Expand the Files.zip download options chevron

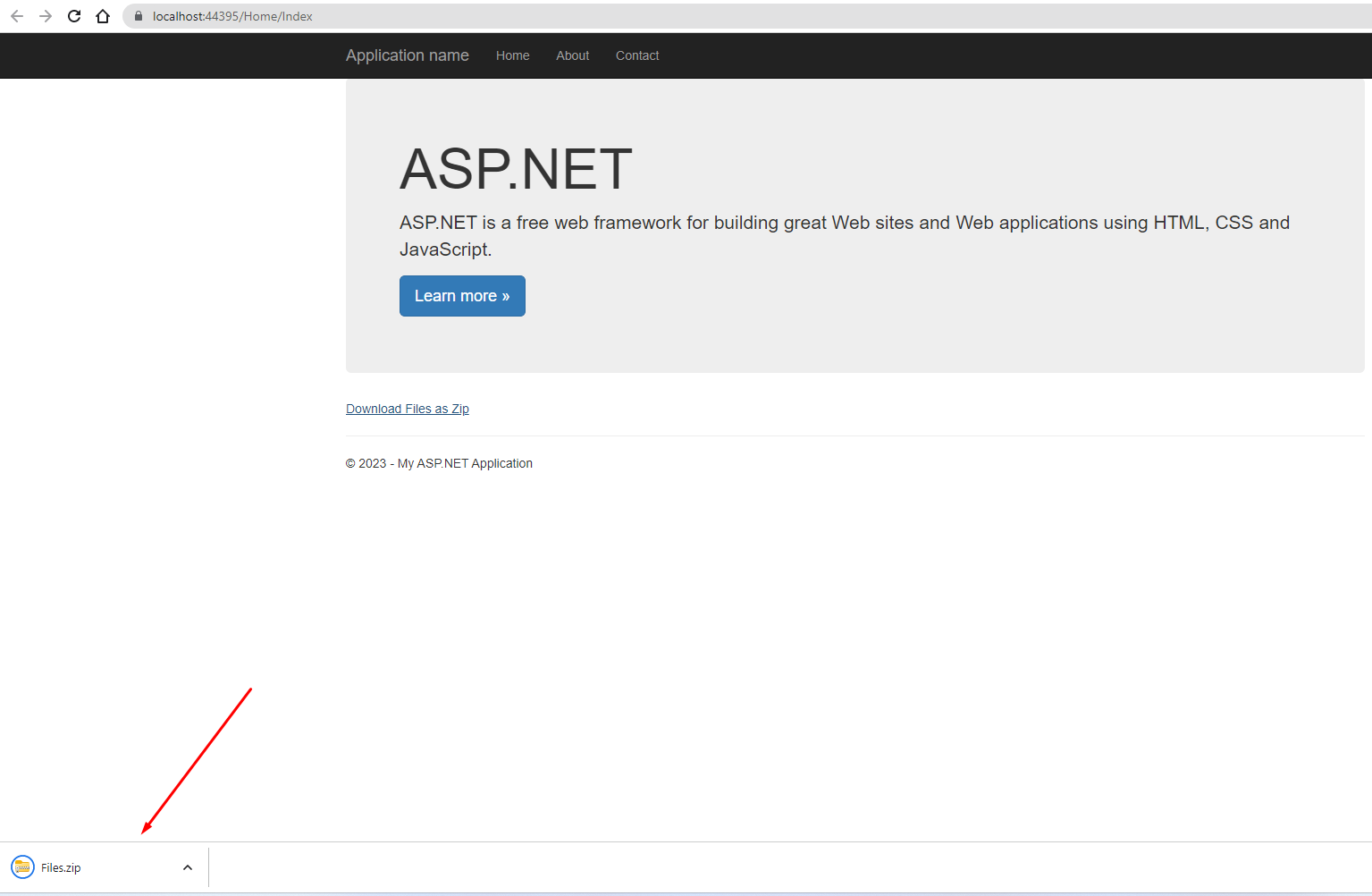pos(188,867)
